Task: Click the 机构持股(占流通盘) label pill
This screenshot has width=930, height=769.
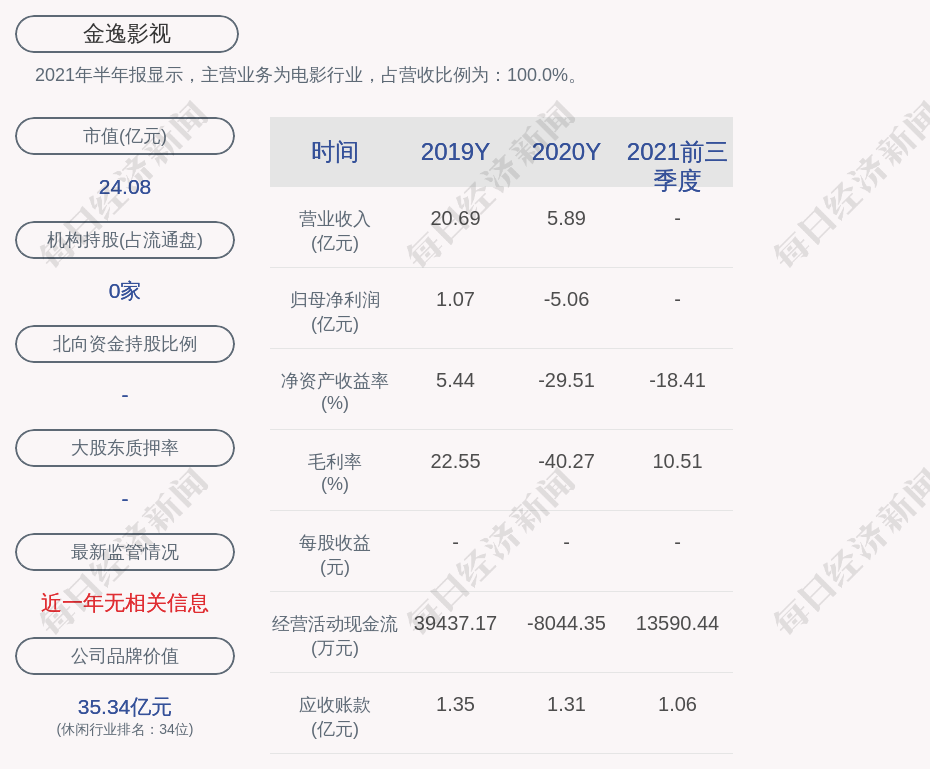Action: pos(125,240)
